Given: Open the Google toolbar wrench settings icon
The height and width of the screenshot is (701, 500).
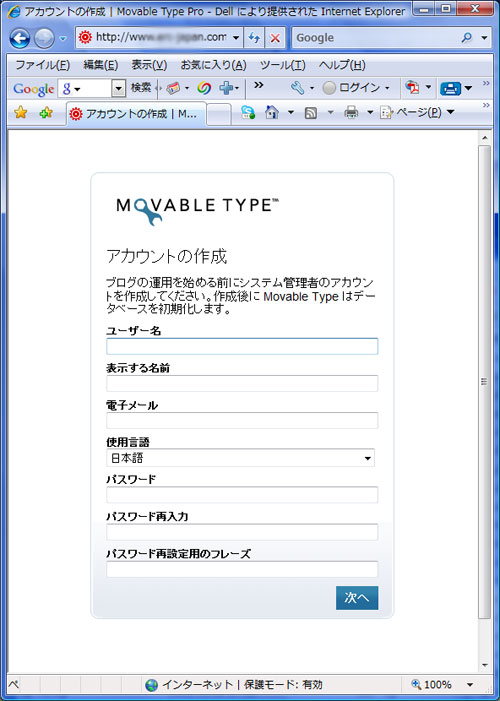Looking at the screenshot, I should click(x=297, y=88).
